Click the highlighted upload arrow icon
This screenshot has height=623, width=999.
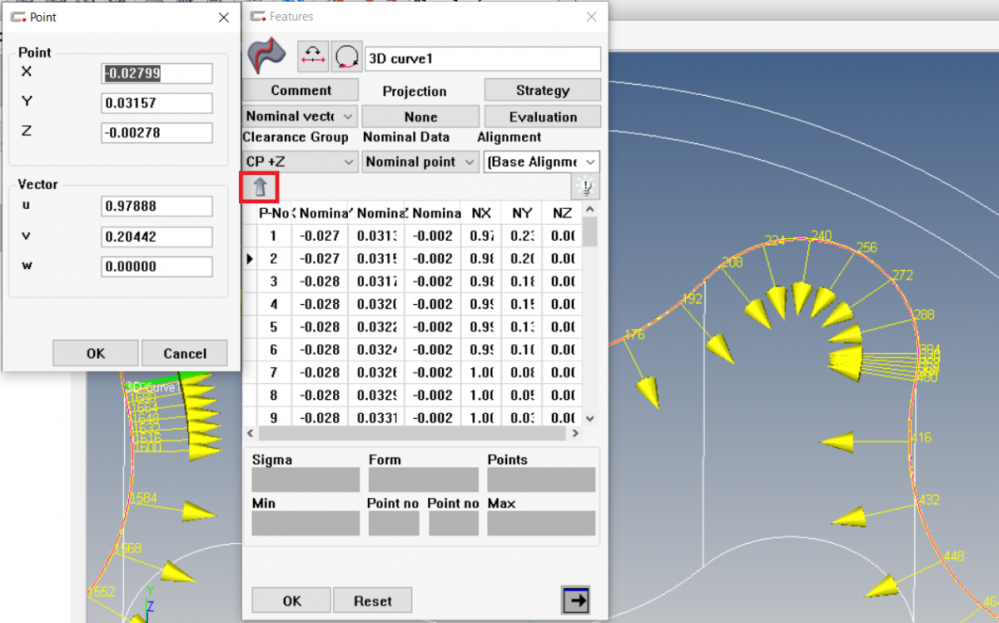[x=259, y=186]
